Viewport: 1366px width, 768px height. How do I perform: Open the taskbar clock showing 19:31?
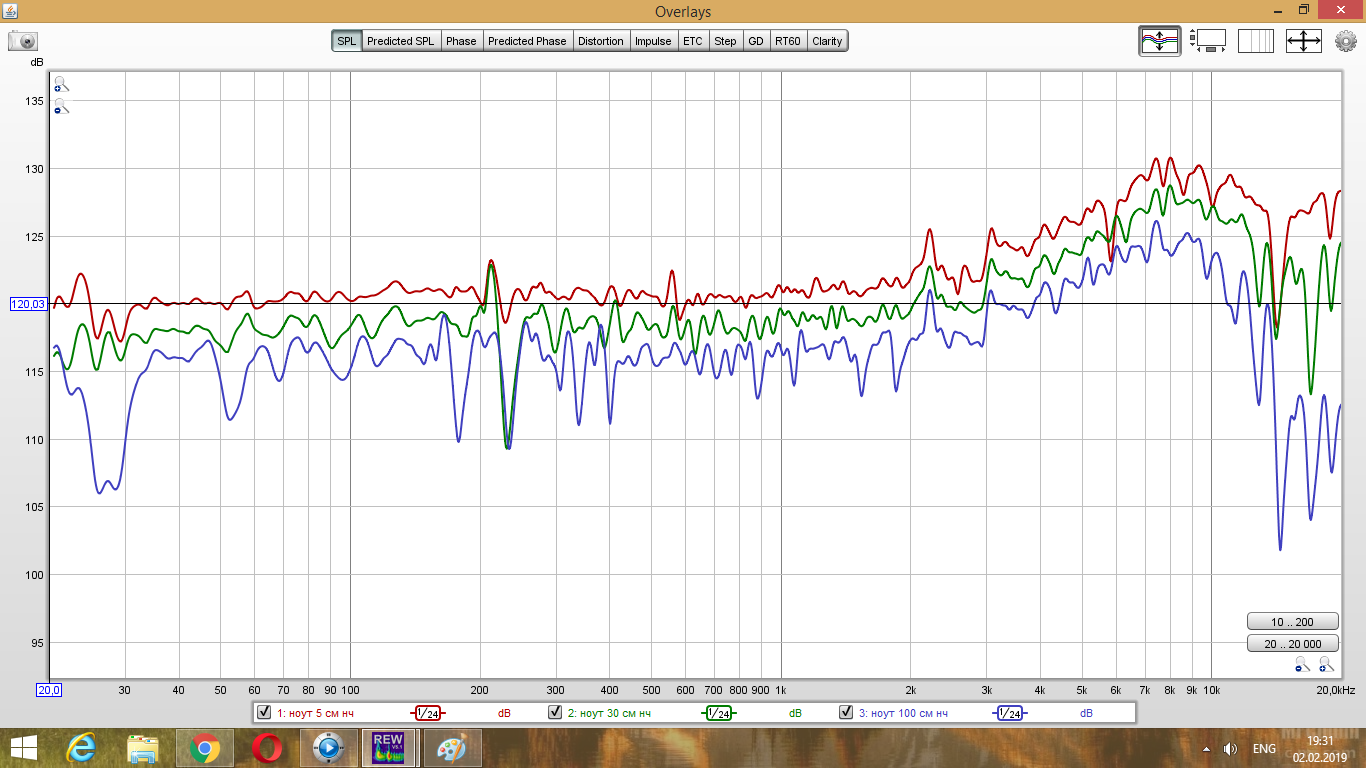point(1320,749)
